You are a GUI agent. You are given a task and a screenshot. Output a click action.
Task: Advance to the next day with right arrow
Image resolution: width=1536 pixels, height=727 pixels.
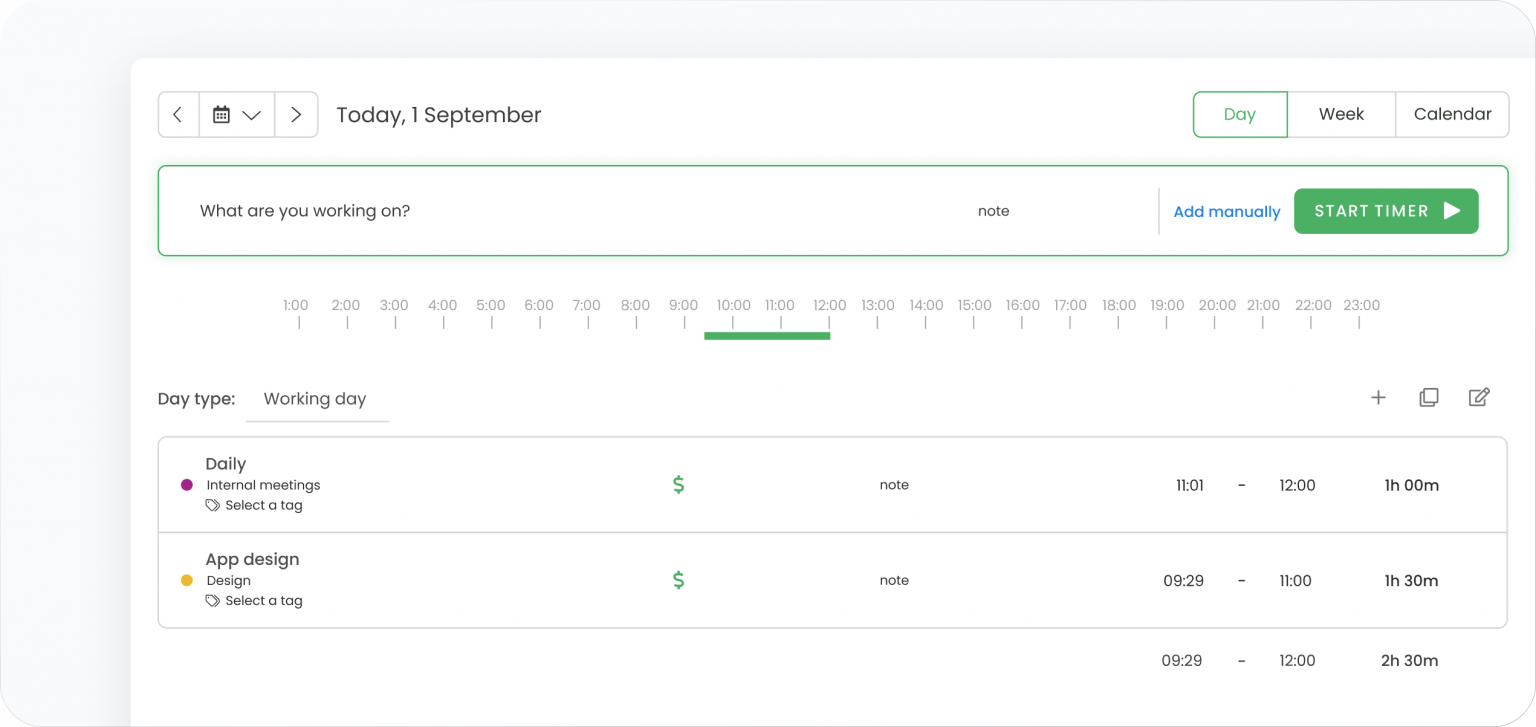296,114
